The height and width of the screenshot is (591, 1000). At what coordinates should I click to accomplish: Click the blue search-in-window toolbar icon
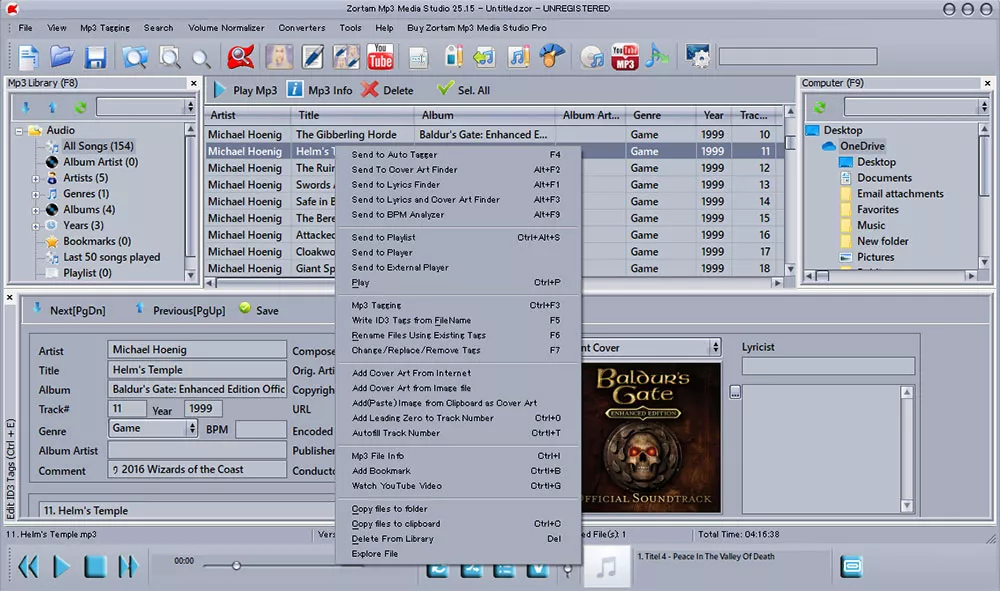[135, 57]
